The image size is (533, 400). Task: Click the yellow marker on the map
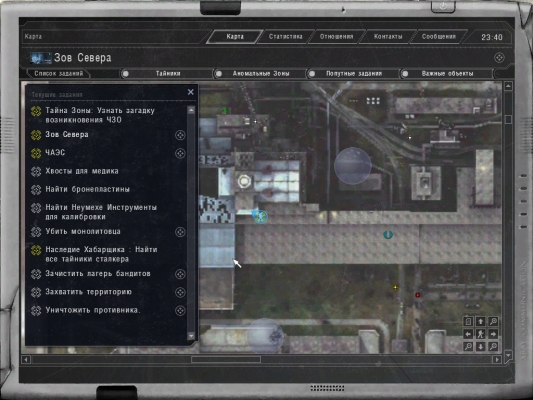coord(395,288)
